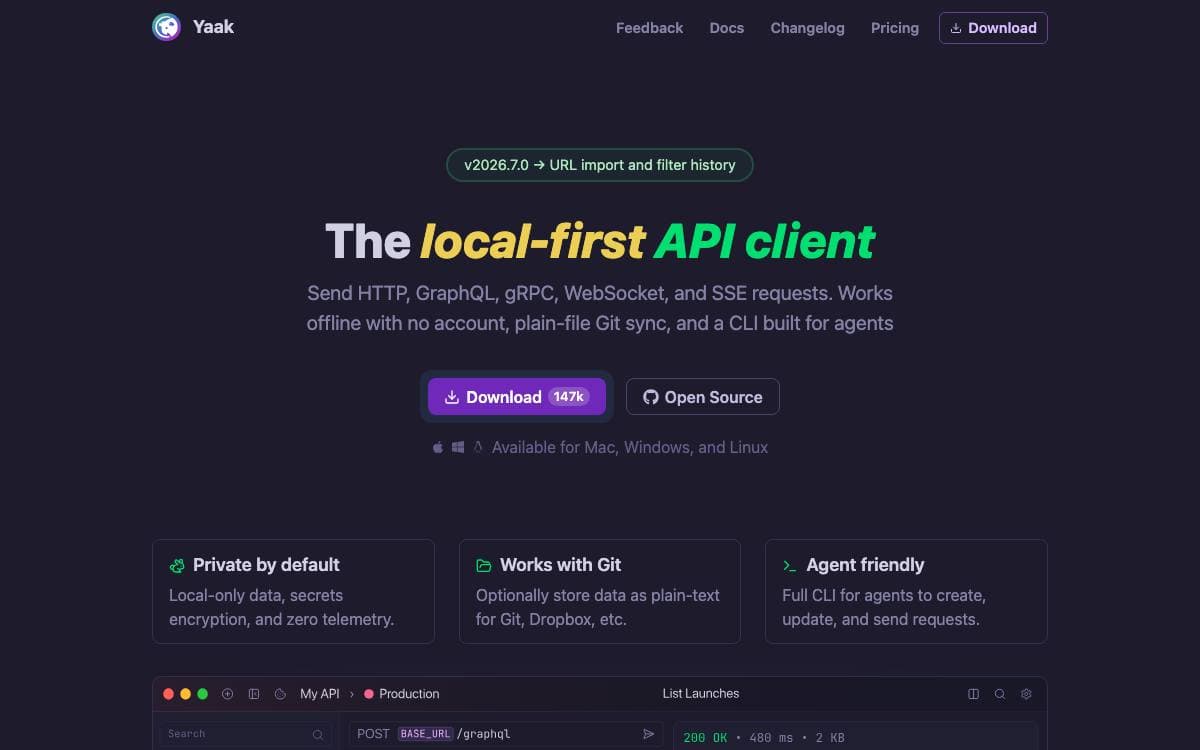Click the Apple platform icon
The height and width of the screenshot is (750, 1200).
(x=438, y=447)
